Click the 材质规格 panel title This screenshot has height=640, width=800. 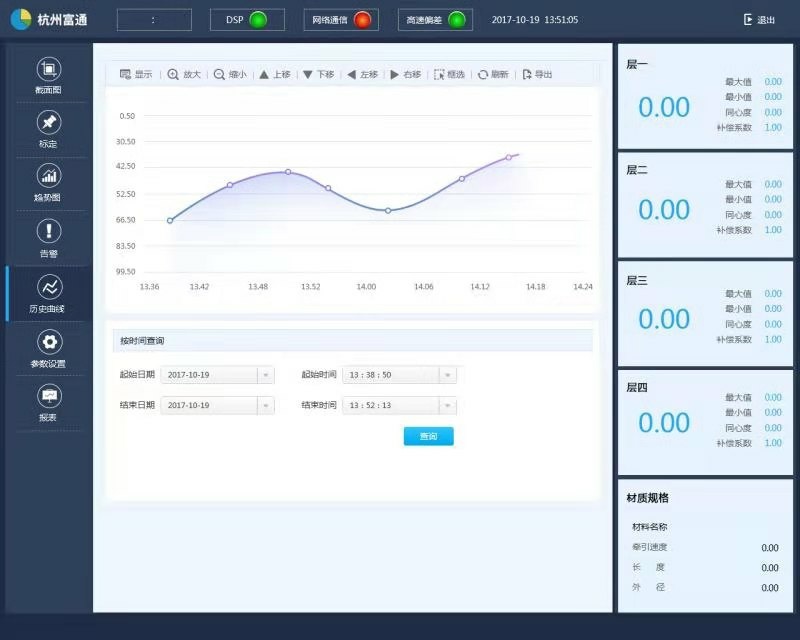click(x=647, y=498)
